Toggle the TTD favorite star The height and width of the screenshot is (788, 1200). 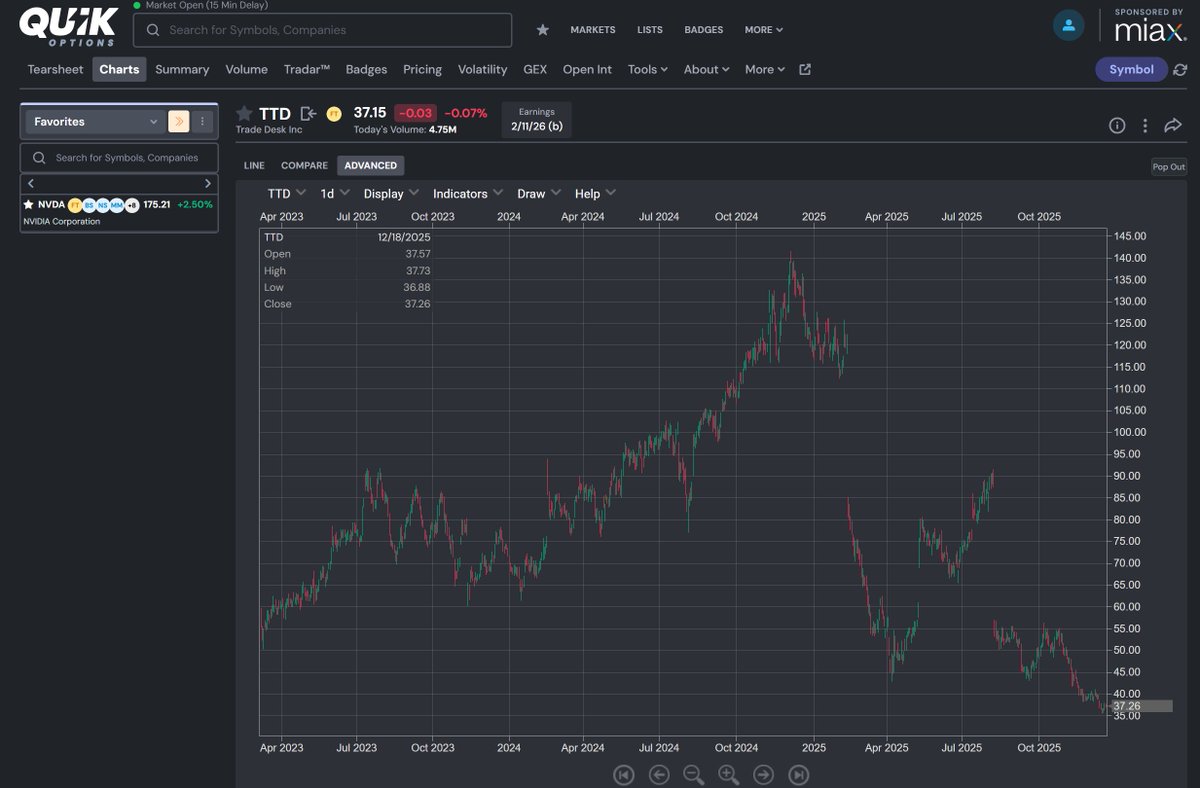coord(244,113)
